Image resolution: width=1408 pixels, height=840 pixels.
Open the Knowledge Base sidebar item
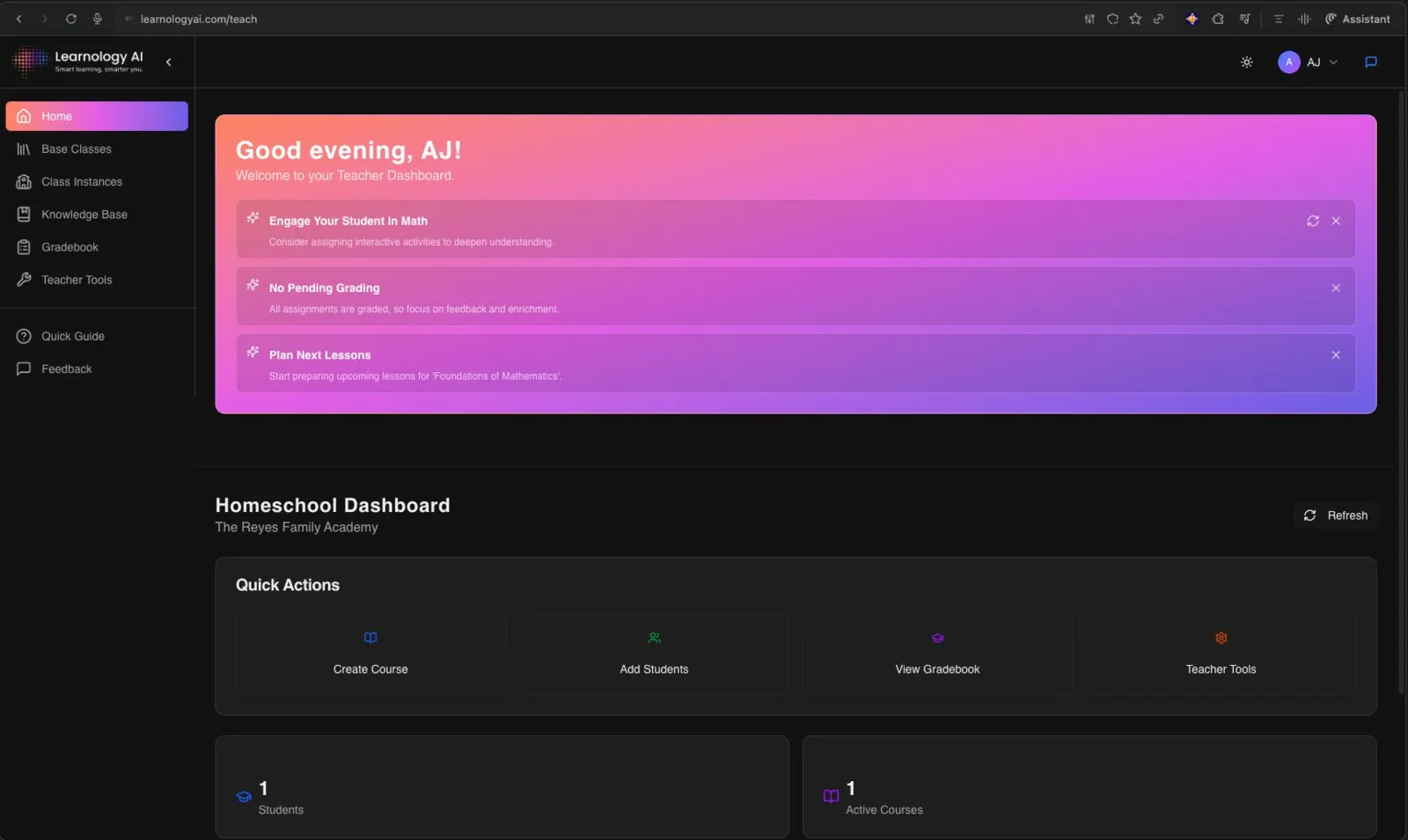pos(97,215)
